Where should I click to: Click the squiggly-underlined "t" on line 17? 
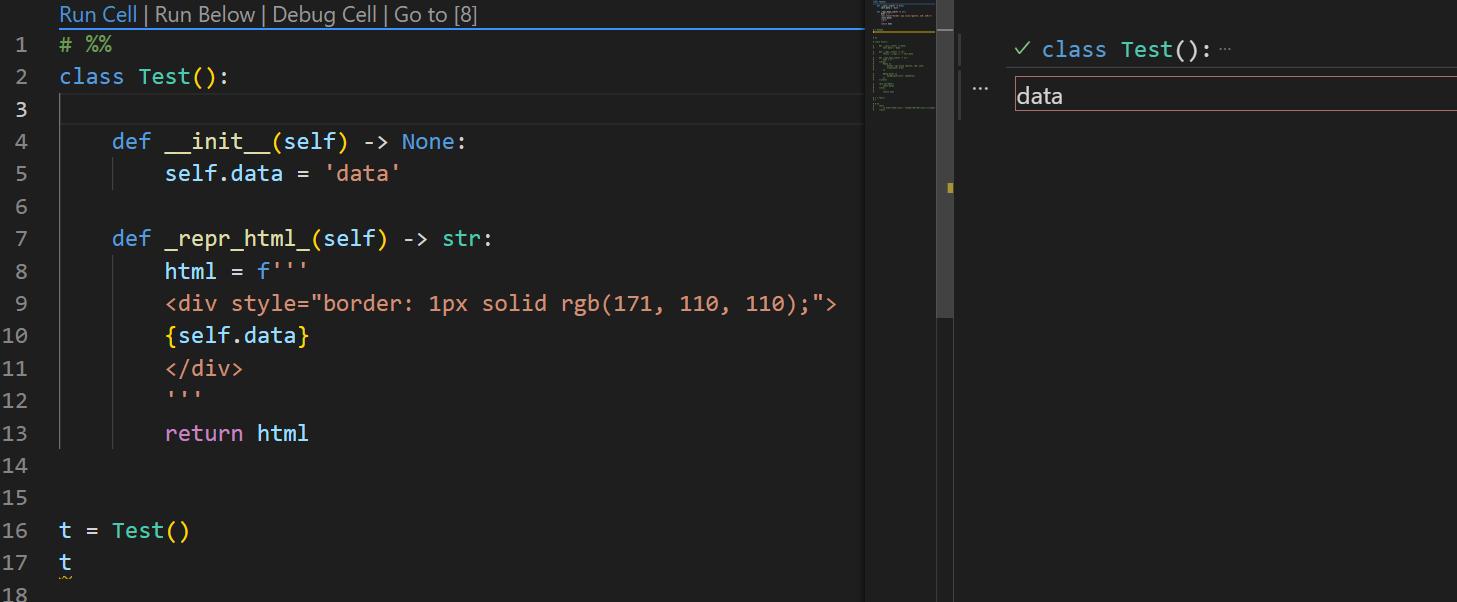click(x=63, y=562)
